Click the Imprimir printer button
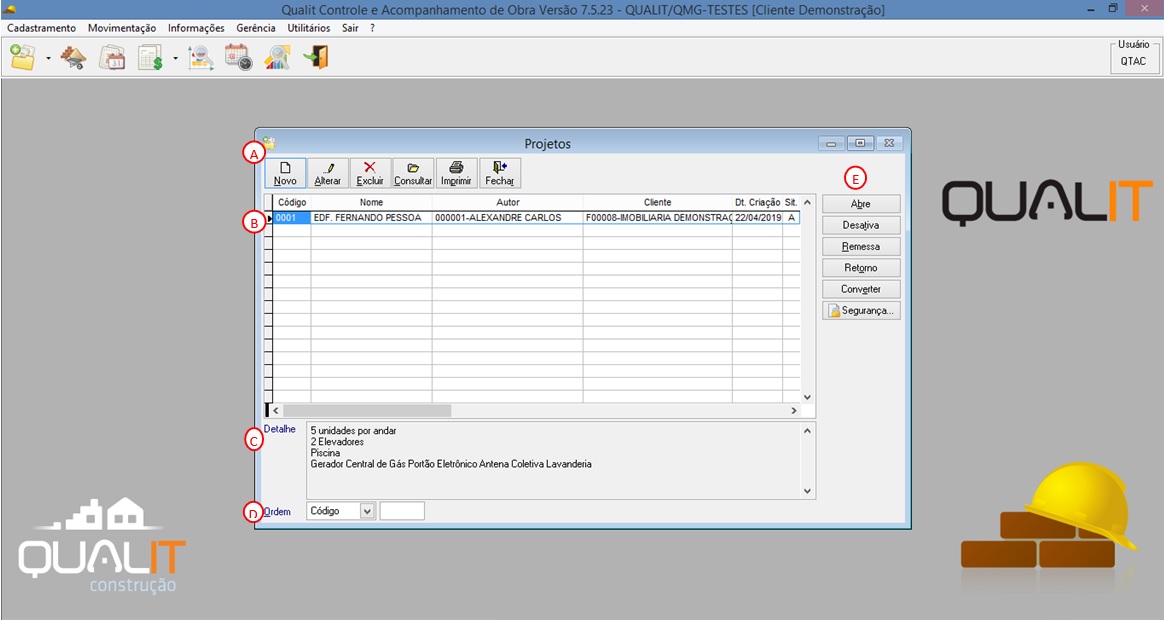This screenshot has height=620, width=1164. 456,173
